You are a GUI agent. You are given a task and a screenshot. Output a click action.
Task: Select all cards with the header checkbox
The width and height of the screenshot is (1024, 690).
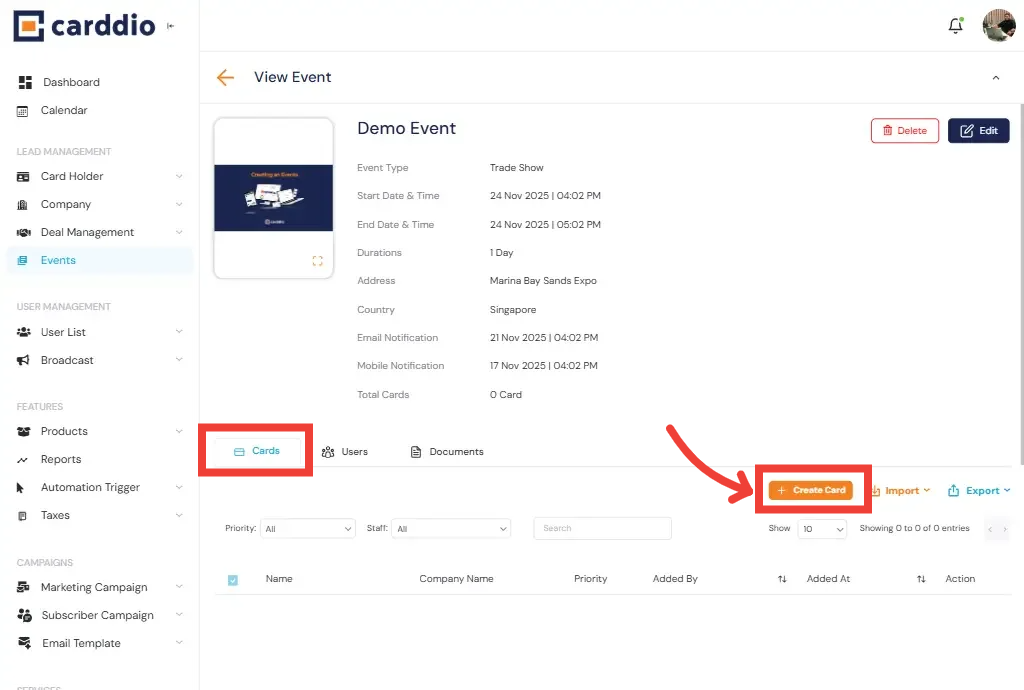[x=232, y=578]
